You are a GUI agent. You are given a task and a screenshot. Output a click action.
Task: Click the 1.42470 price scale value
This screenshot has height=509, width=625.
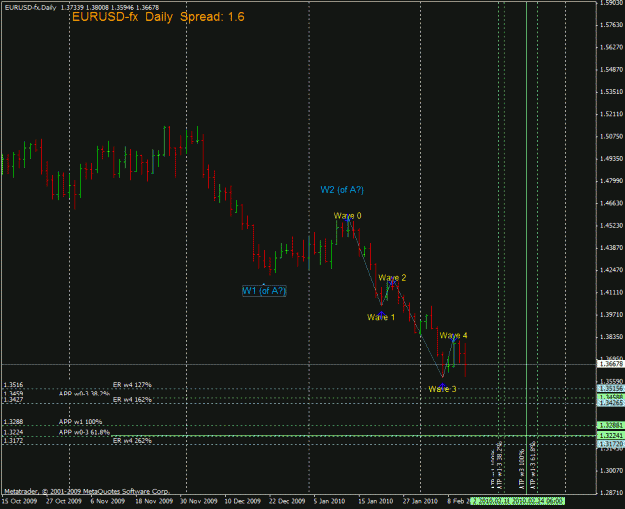tap(611, 270)
